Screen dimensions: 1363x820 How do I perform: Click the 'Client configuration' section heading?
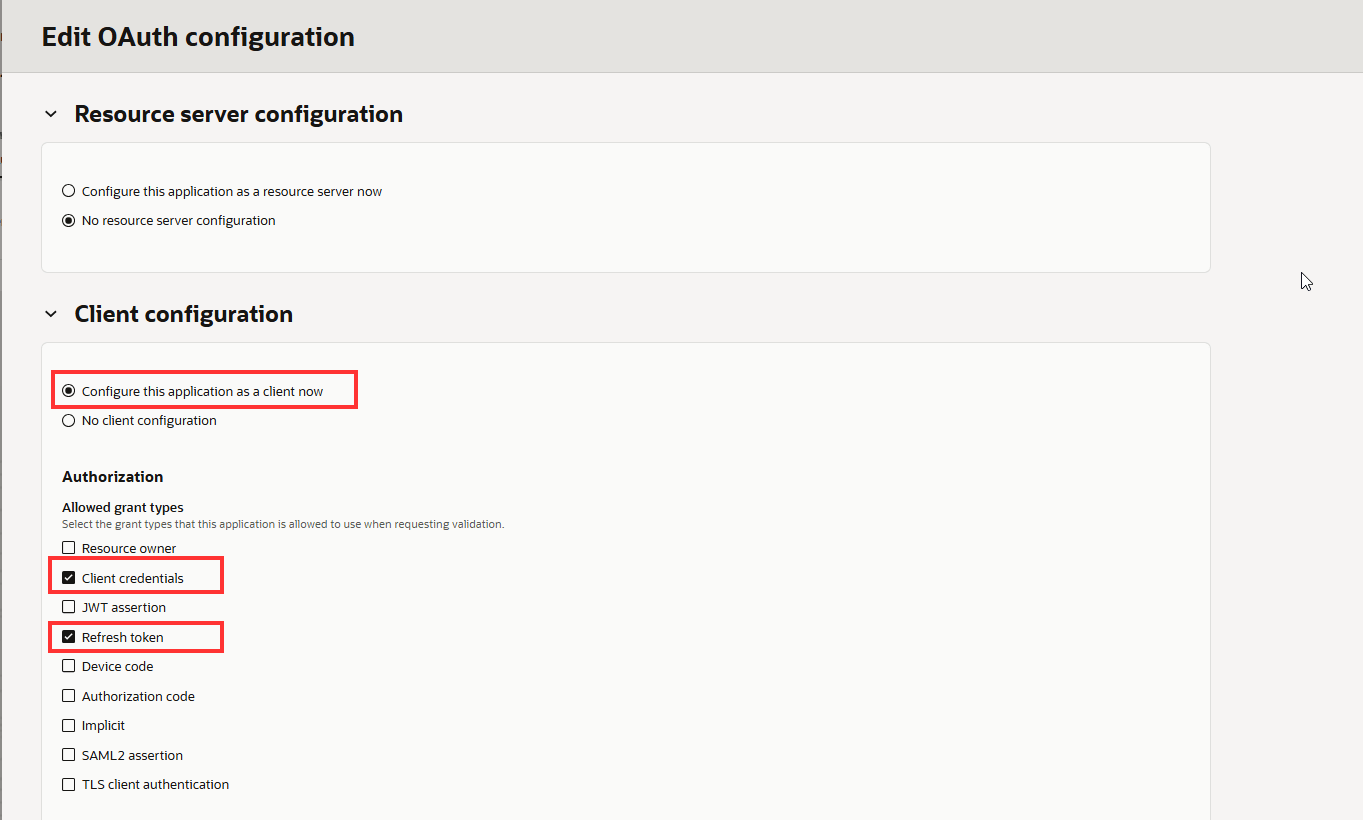(x=183, y=314)
